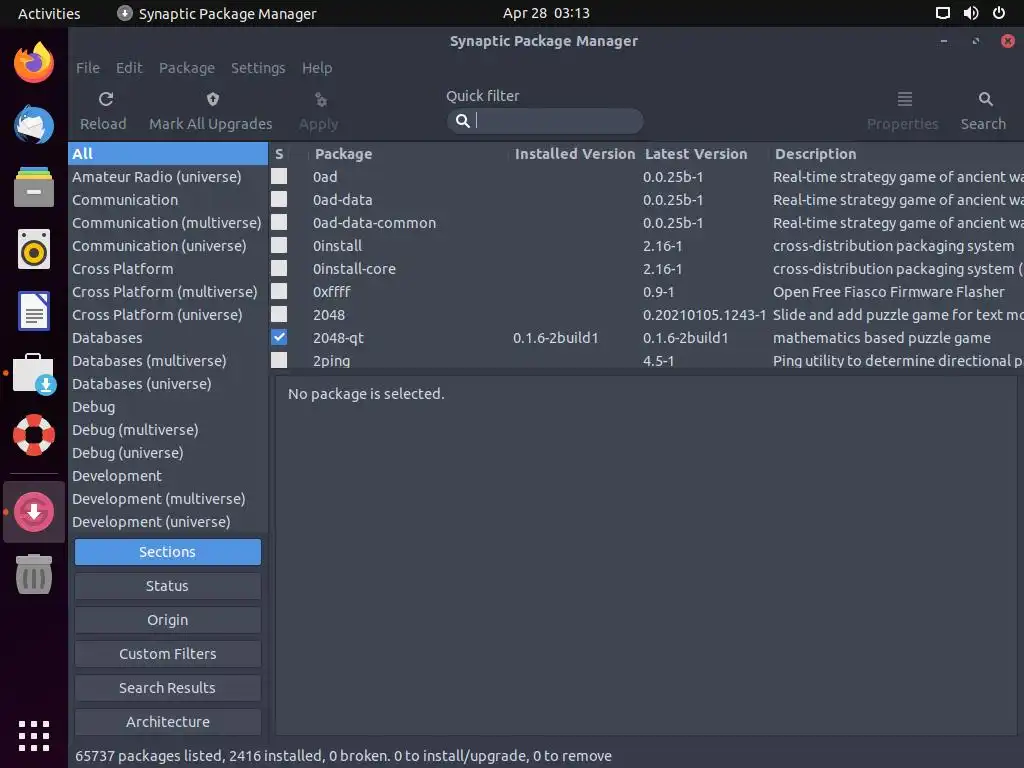This screenshot has width=1024, height=768.
Task: Mark the 0install-core package checkbox
Action: [279, 268]
